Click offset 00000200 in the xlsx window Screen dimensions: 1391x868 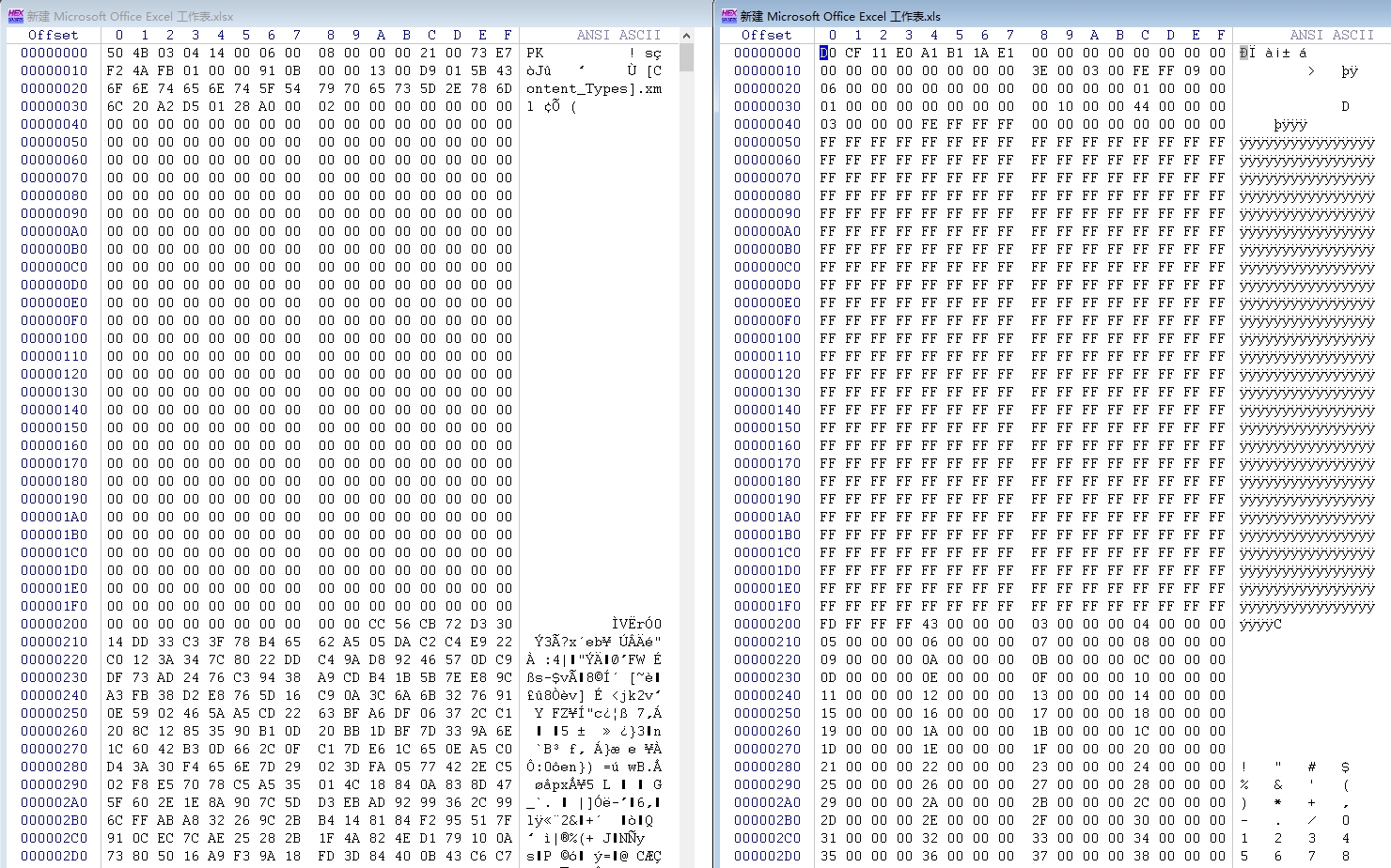click(x=54, y=624)
